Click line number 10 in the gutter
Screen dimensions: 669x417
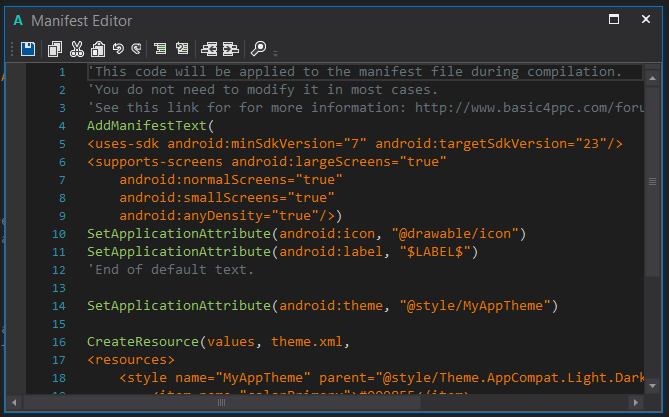click(59, 234)
